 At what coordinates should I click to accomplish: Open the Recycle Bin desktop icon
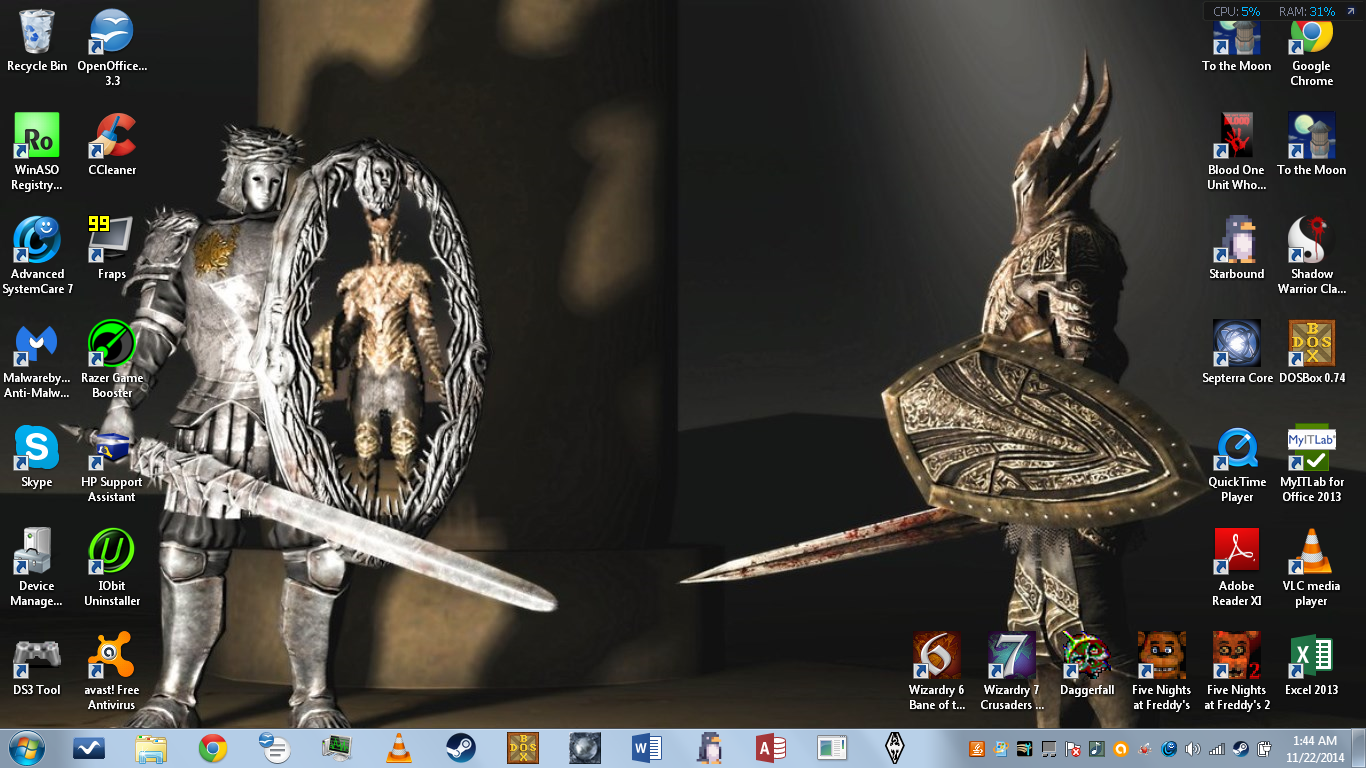pos(37,40)
